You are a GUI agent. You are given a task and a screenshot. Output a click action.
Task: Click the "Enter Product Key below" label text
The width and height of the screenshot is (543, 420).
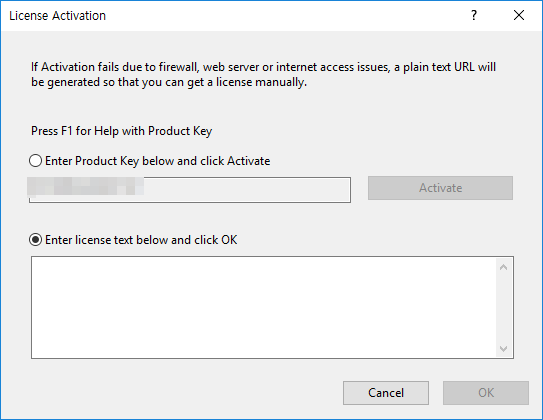pyautogui.click(x=158, y=161)
